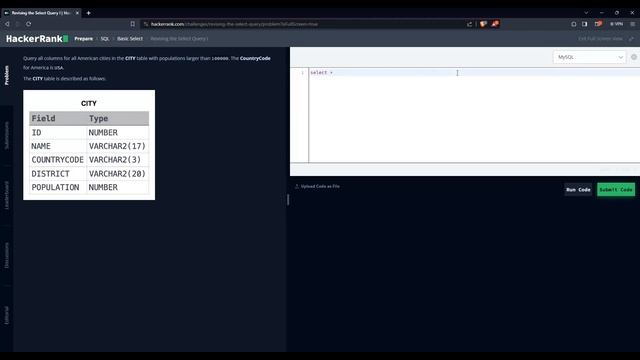Click the Run Code button
Viewport: 640px width, 360px height.
coord(578,190)
